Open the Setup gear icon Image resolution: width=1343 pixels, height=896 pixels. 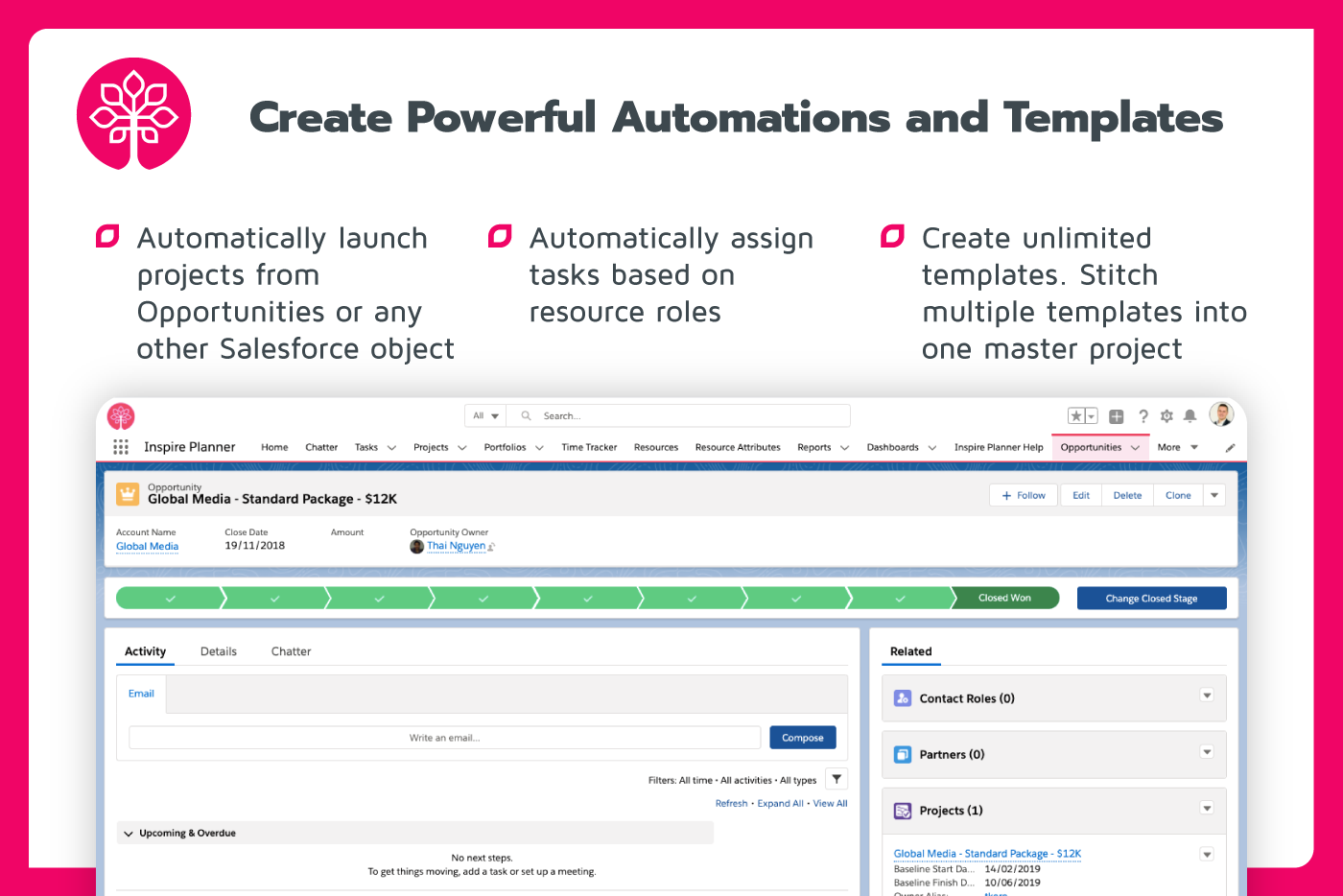point(1166,416)
